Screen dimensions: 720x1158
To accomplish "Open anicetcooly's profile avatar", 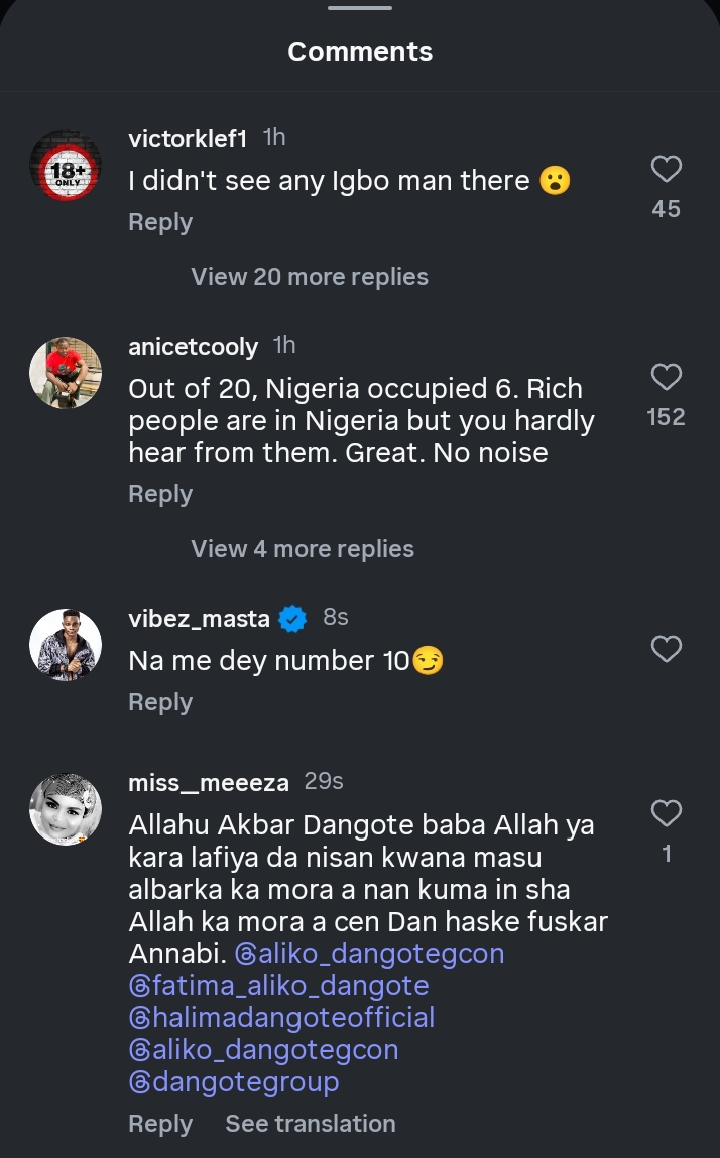I will coord(65,373).
